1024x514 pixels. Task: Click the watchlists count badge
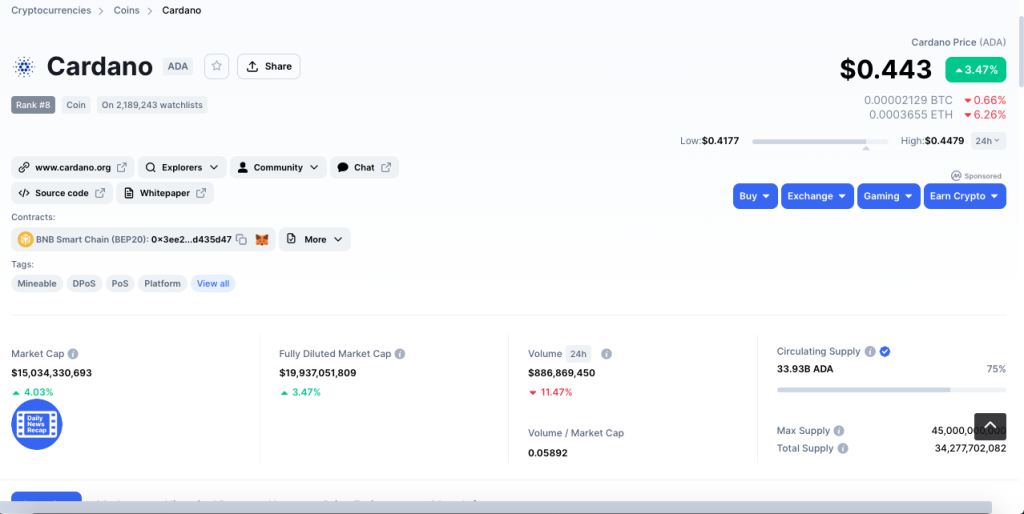[152, 104]
